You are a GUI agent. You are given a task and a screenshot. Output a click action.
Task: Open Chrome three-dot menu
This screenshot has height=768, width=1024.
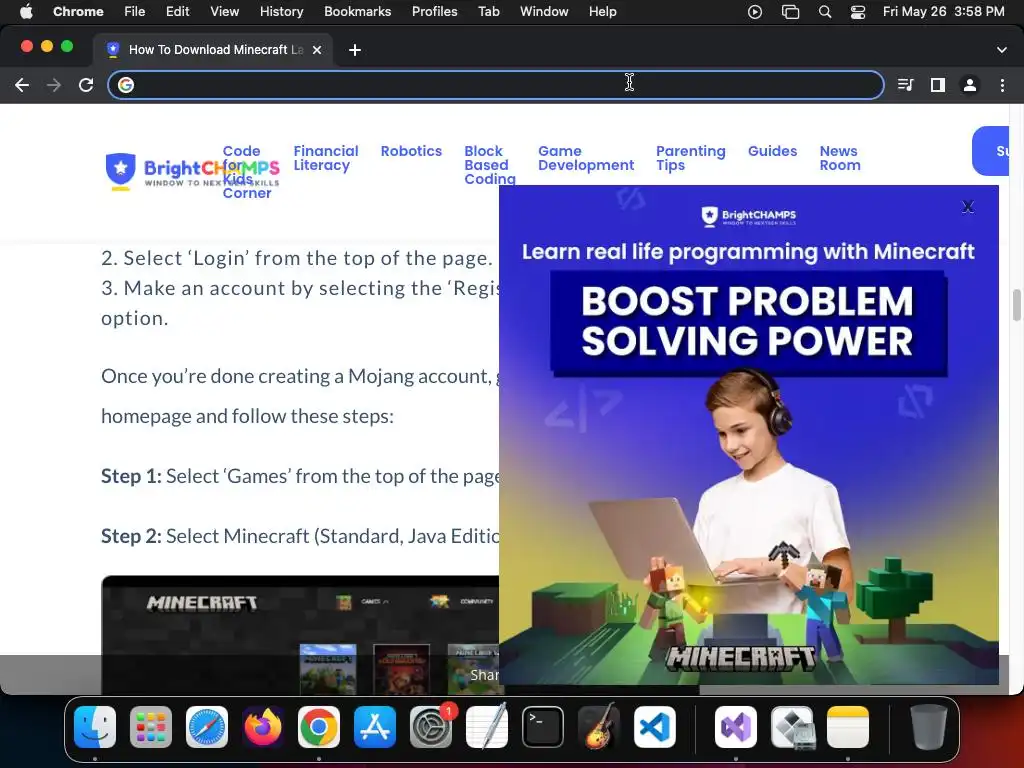click(1002, 85)
